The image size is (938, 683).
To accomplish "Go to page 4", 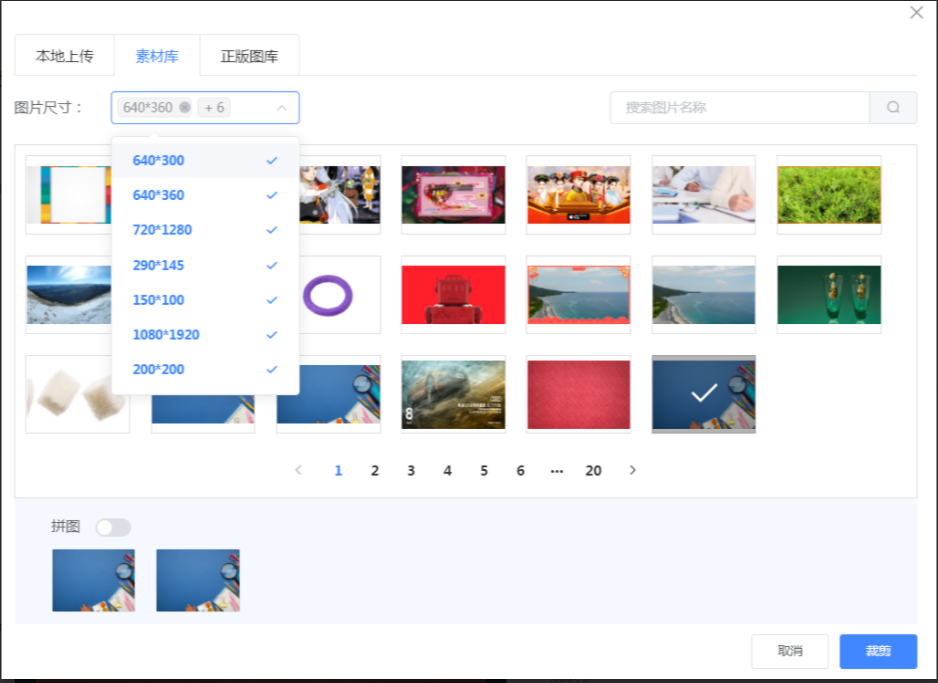I will pyautogui.click(x=447, y=471).
